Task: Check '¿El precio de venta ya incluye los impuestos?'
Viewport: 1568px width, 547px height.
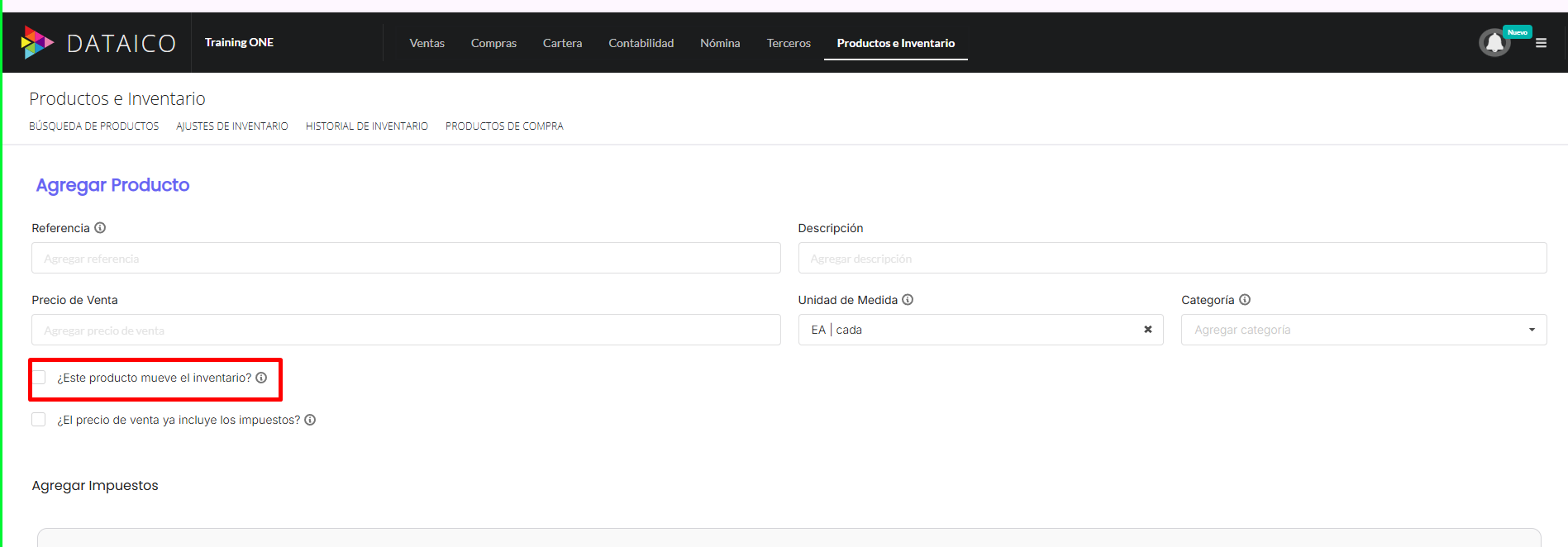Action: coord(39,420)
